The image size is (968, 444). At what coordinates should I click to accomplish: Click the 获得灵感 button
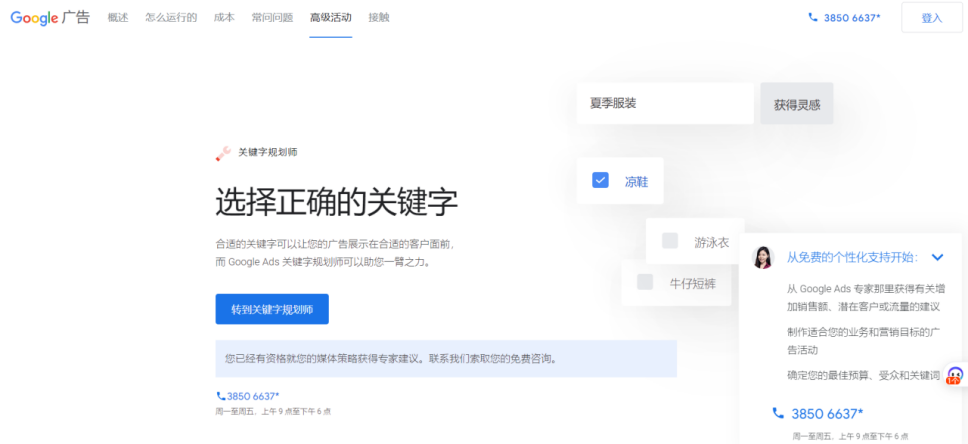tap(797, 104)
